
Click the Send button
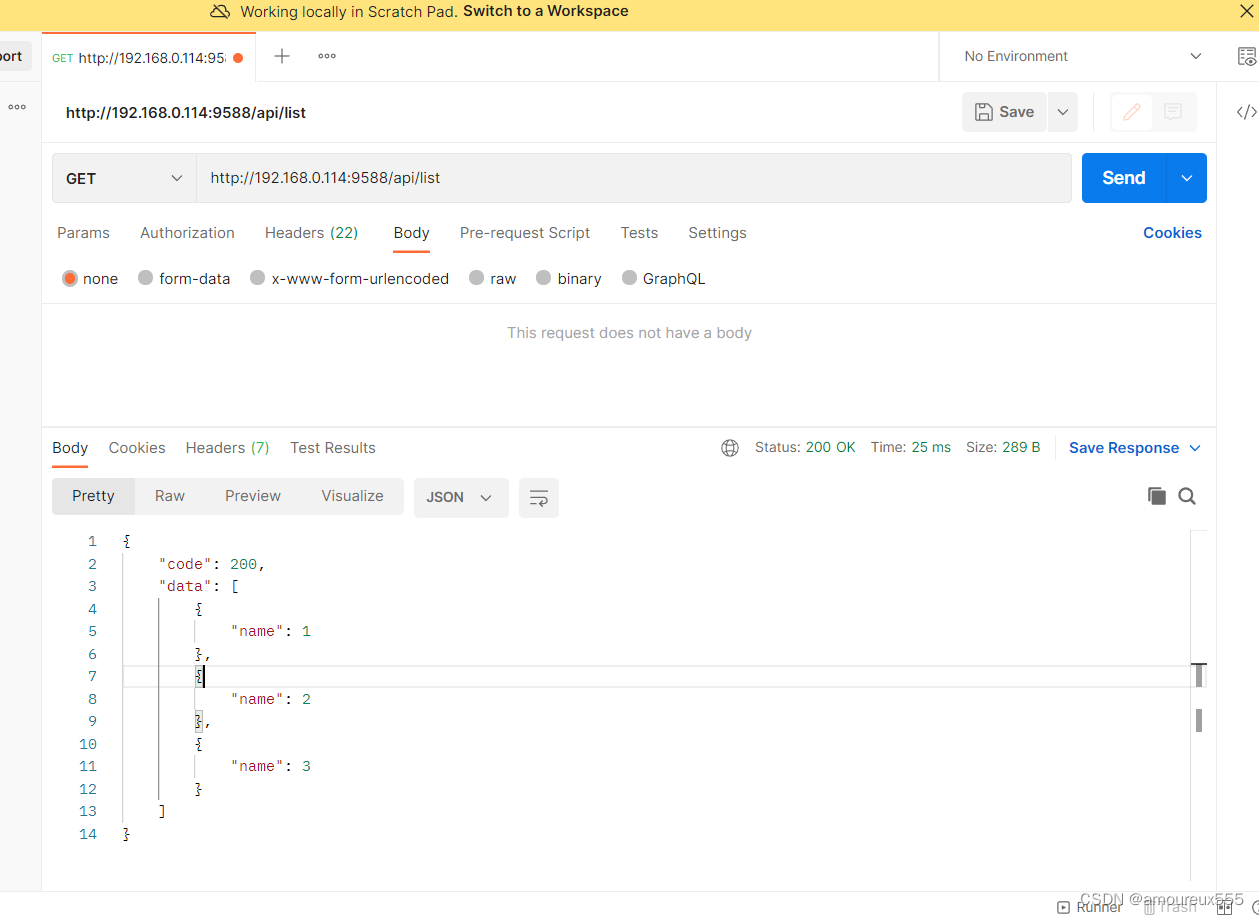pyautogui.click(x=1122, y=178)
